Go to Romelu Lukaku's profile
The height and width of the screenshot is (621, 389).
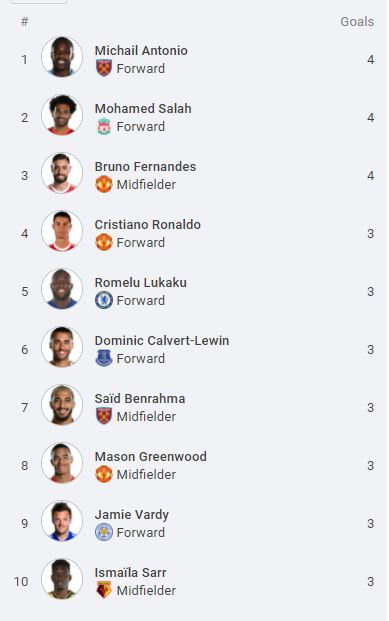[x=141, y=282]
